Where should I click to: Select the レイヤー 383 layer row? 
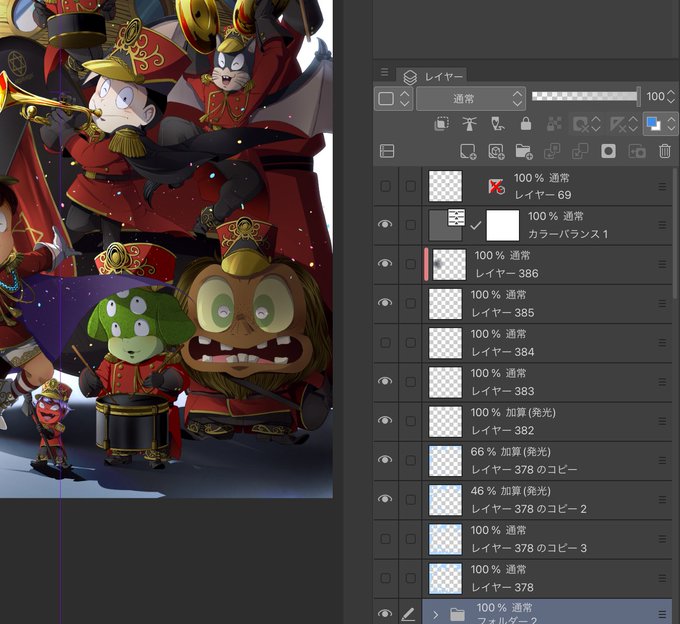point(547,382)
